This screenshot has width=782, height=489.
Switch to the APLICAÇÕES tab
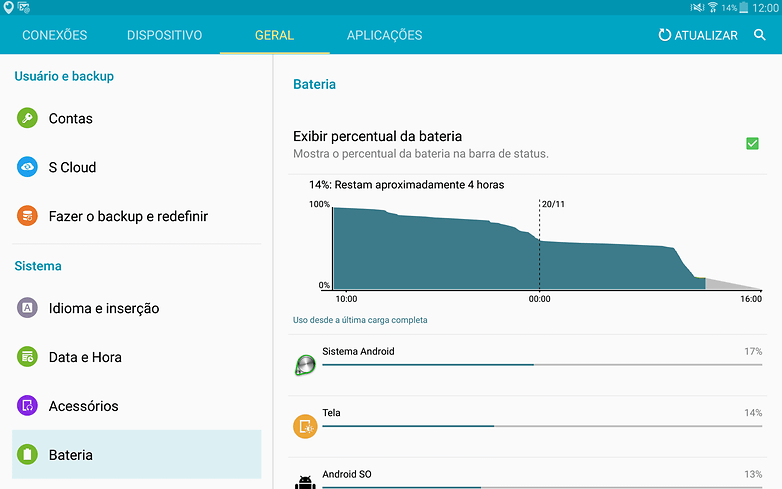coord(385,35)
